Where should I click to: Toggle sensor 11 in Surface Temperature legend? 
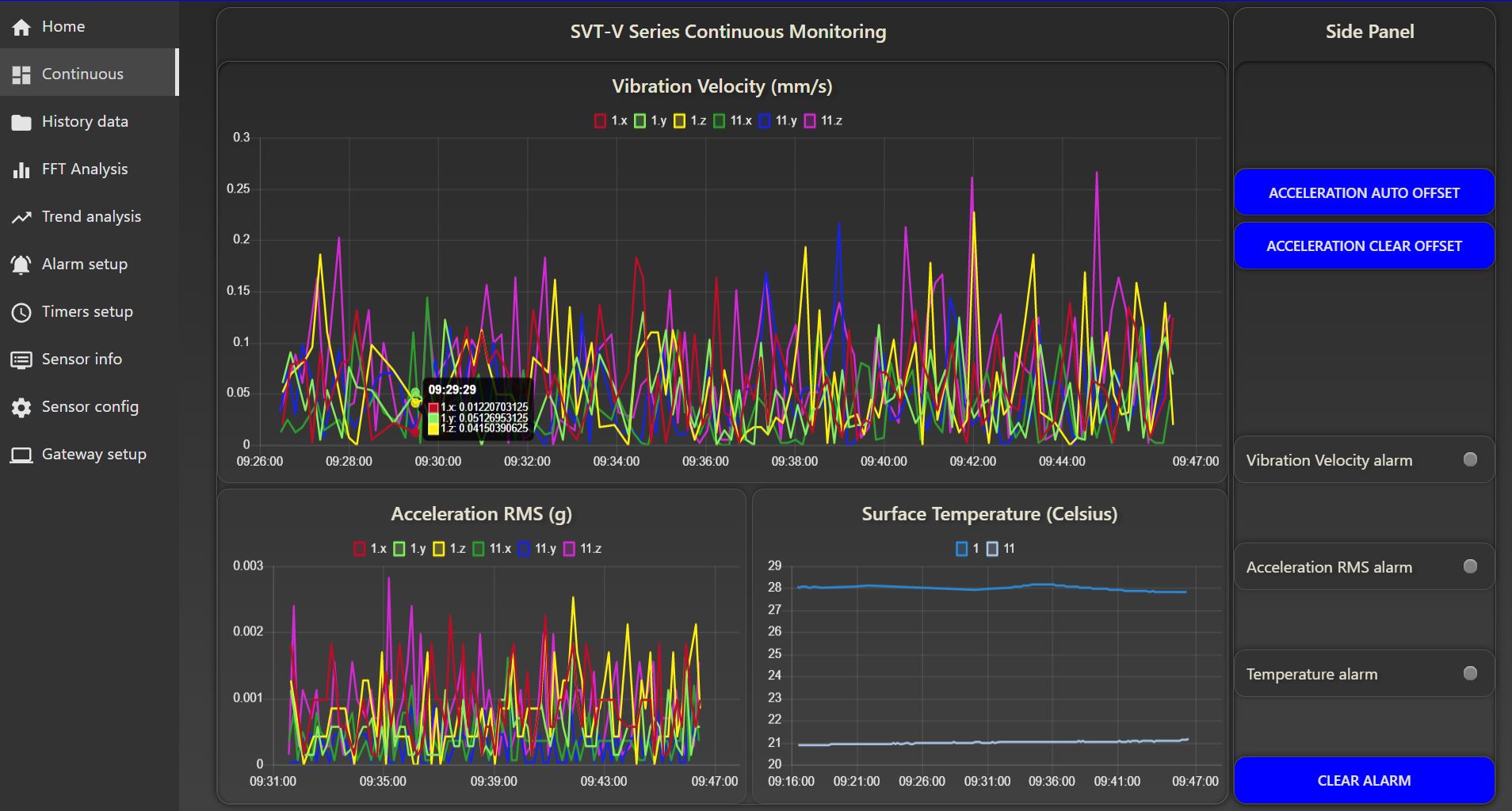(x=1001, y=548)
